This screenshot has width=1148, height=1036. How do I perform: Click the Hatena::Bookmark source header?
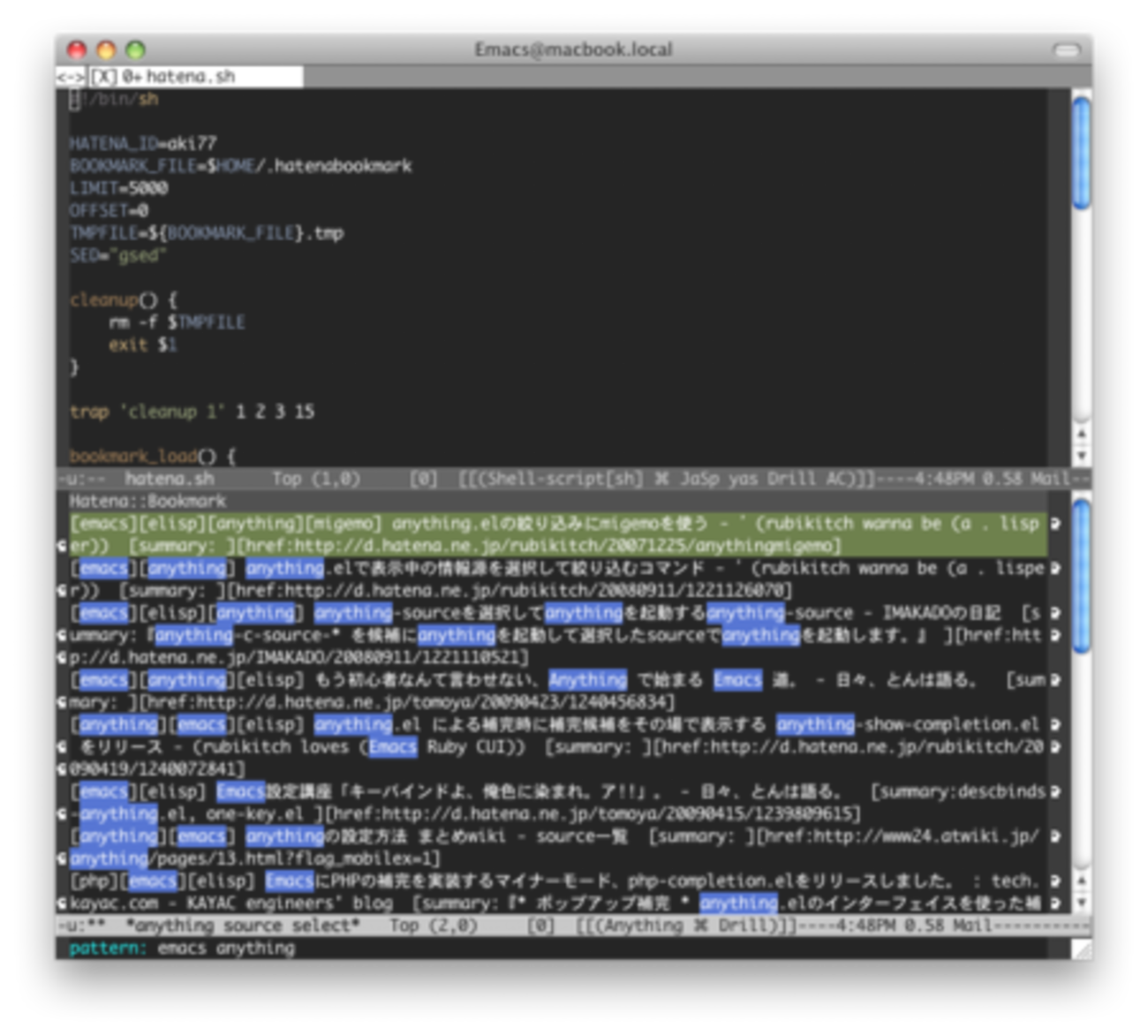(147, 502)
